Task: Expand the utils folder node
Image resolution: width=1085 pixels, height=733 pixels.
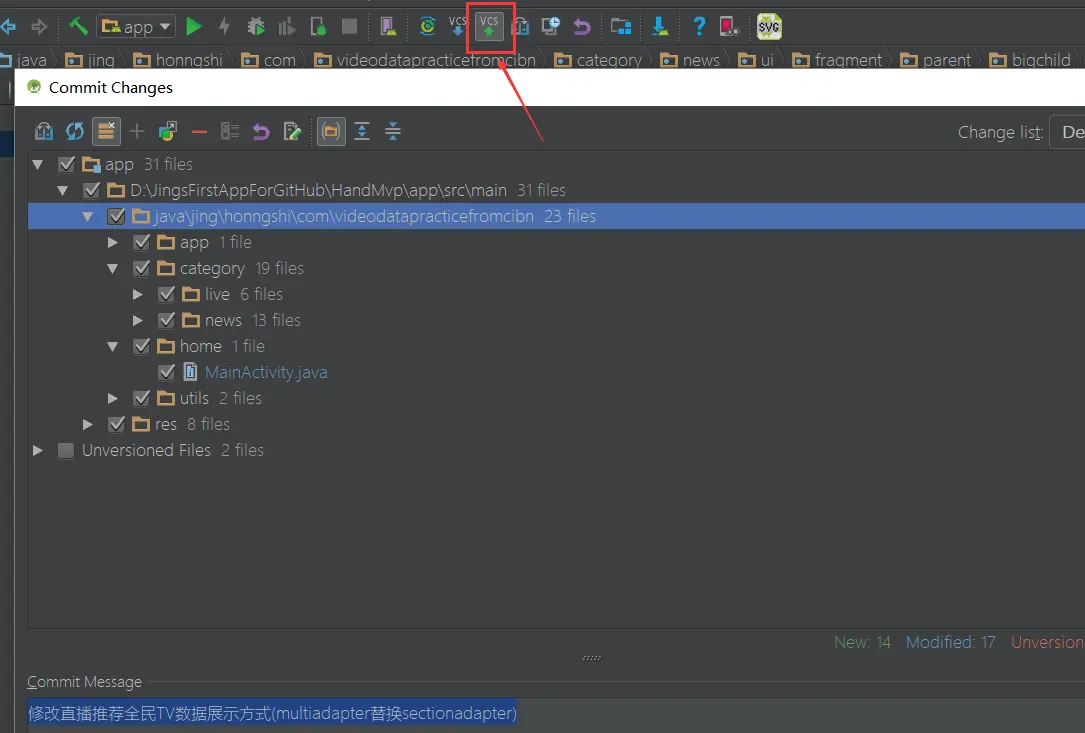Action: click(x=112, y=398)
